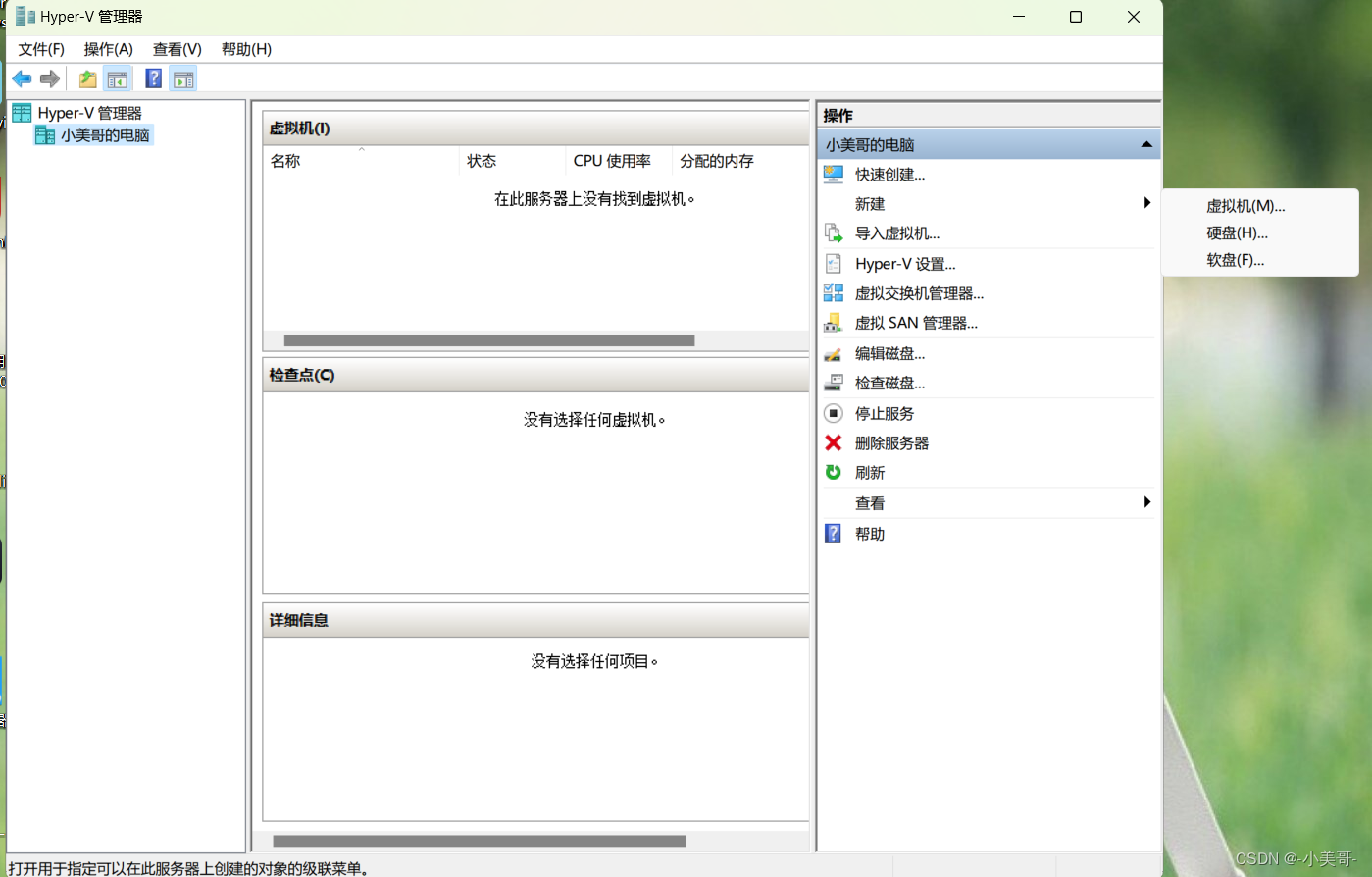This screenshot has width=1372, height=877.
Task: Click the toolbar help question mark icon
Action: pos(153,78)
